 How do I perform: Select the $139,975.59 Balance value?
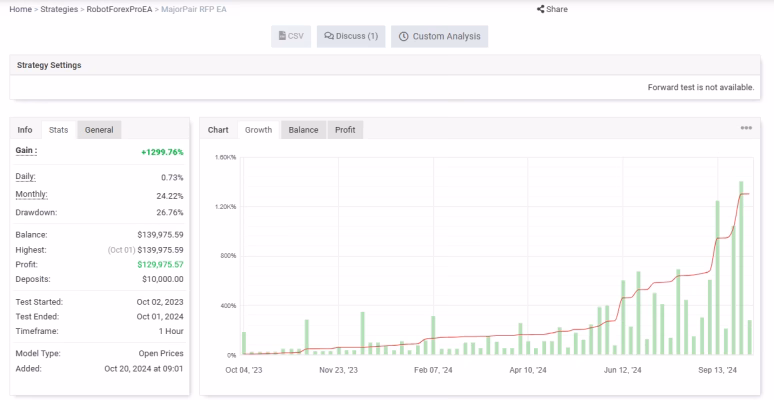point(160,235)
